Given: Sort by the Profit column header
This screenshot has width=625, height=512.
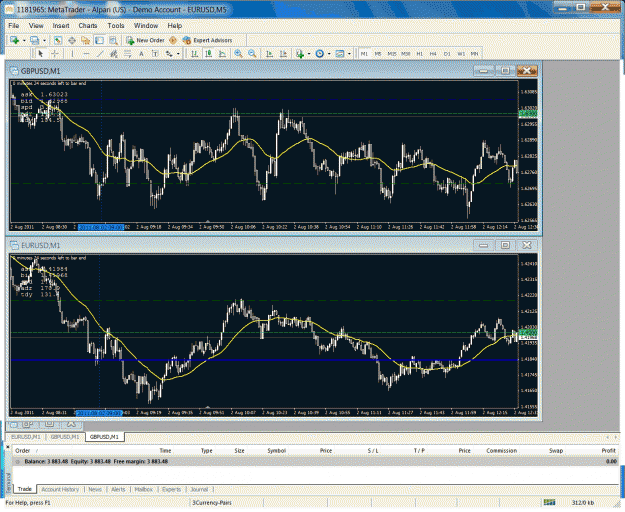Looking at the screenshot, I should pyautogui.click(x=609, y=451).
